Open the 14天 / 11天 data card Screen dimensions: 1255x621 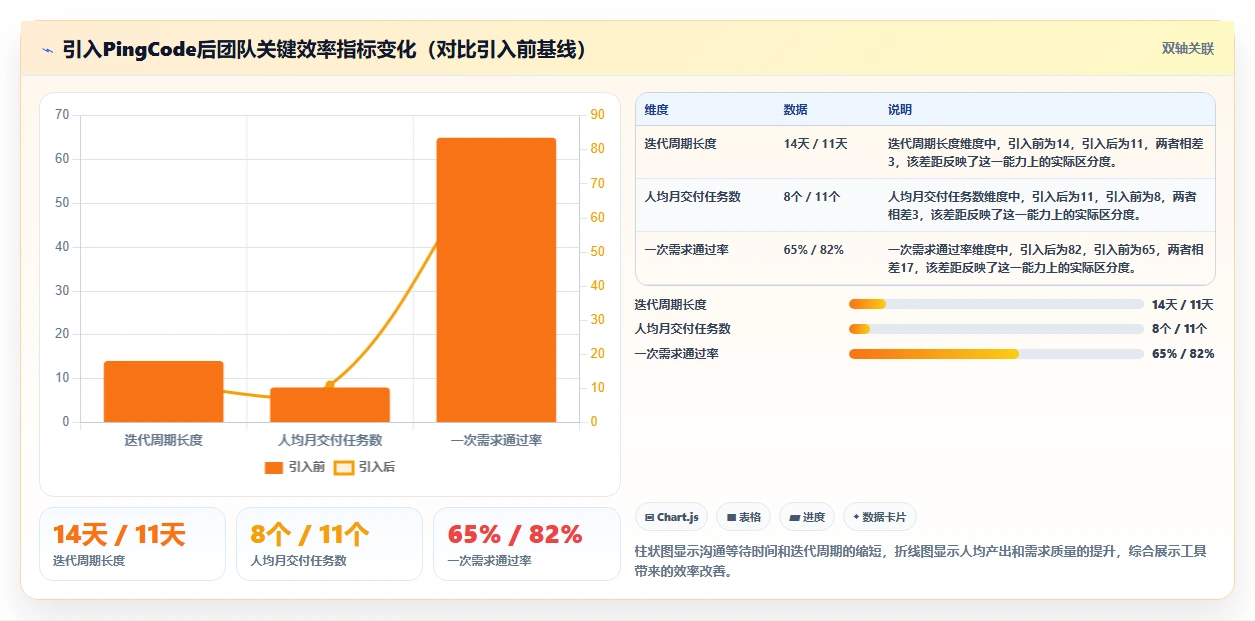coord(132,544)
